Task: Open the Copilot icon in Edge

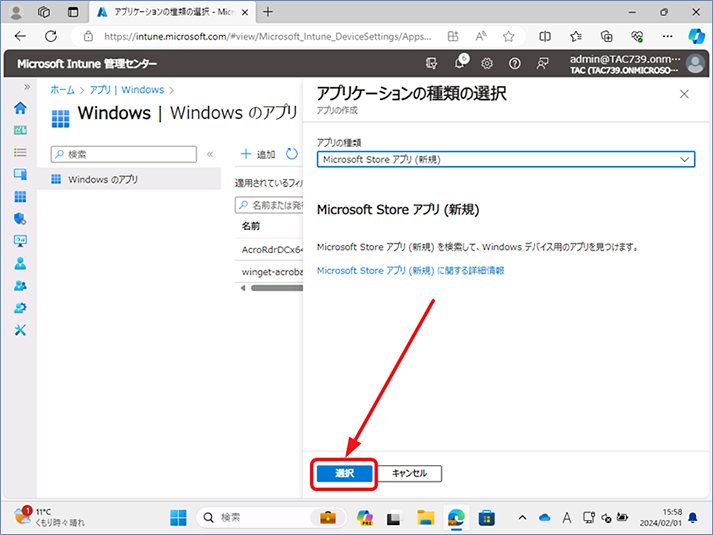Action: [696, 36]
